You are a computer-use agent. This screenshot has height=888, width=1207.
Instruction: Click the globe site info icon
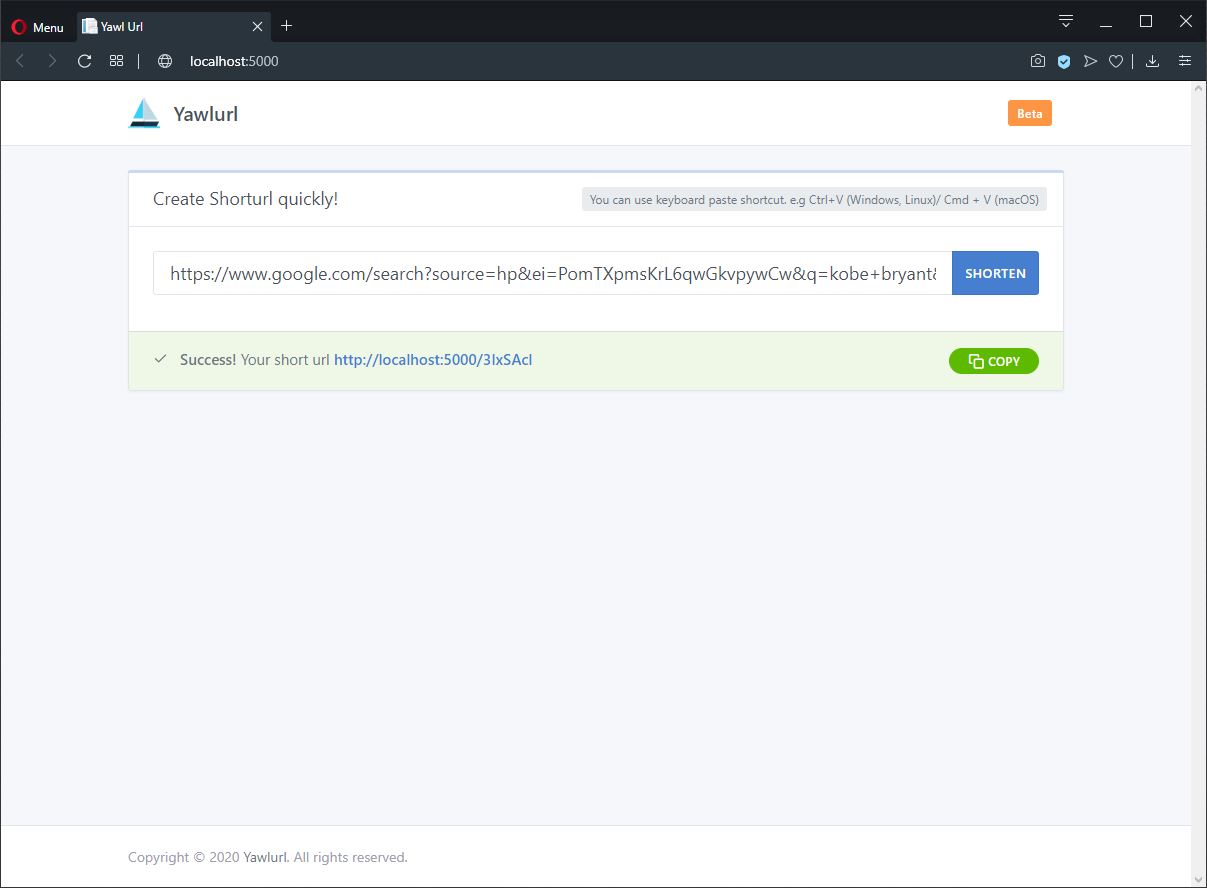pos(165,61)
